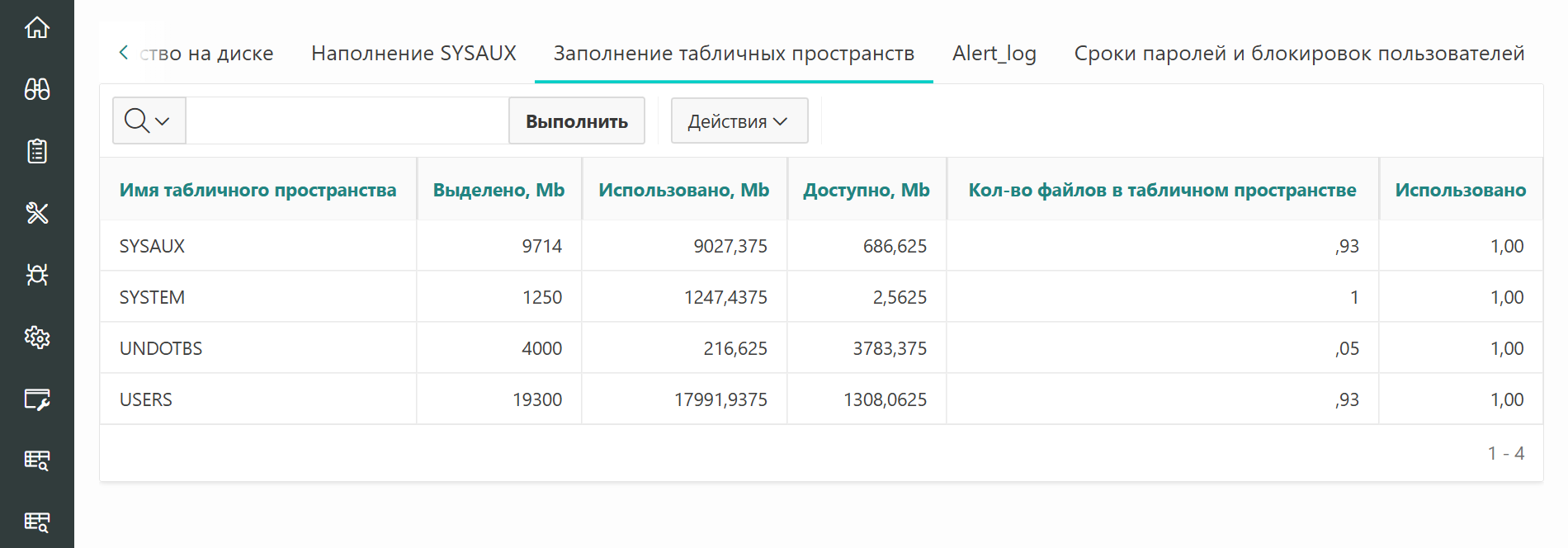Open the window with wrench sidebar icon

(37, 399)
